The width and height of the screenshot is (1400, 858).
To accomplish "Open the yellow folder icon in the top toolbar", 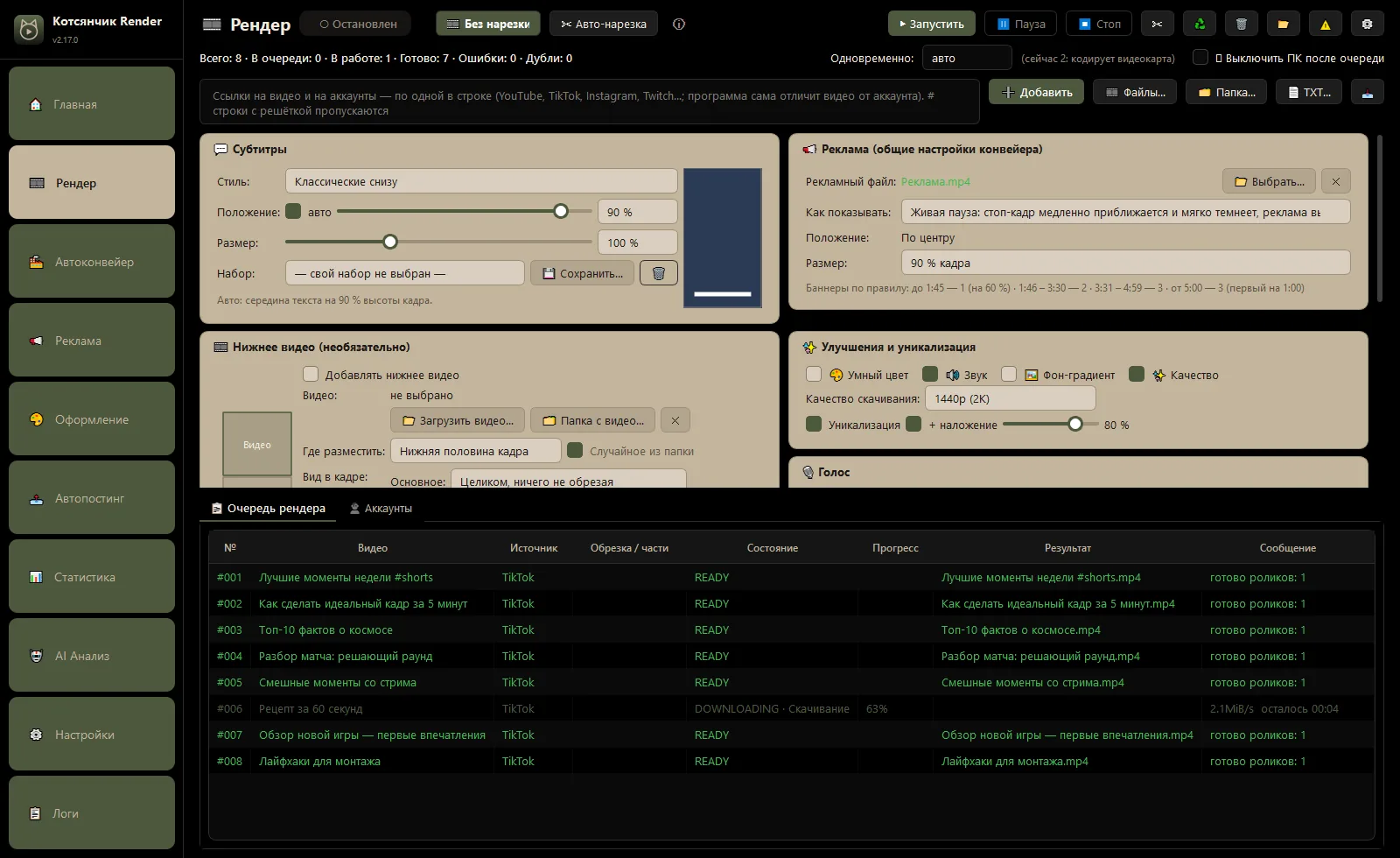I will click(x=1284, y=24).
